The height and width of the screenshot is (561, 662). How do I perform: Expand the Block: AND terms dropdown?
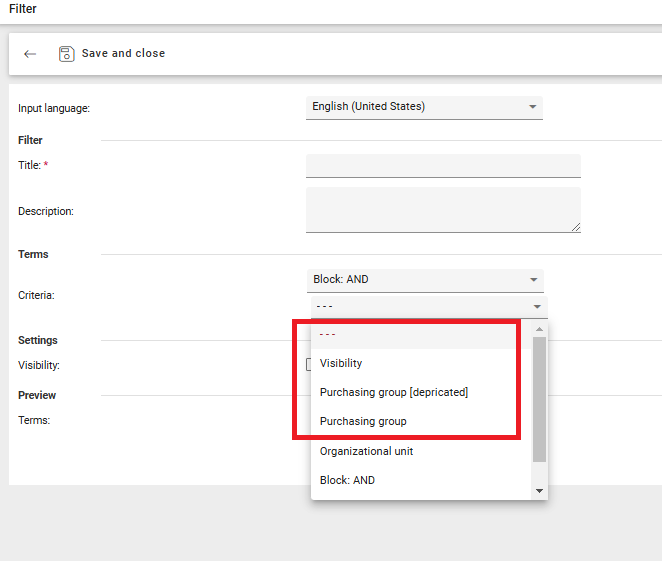424,280
